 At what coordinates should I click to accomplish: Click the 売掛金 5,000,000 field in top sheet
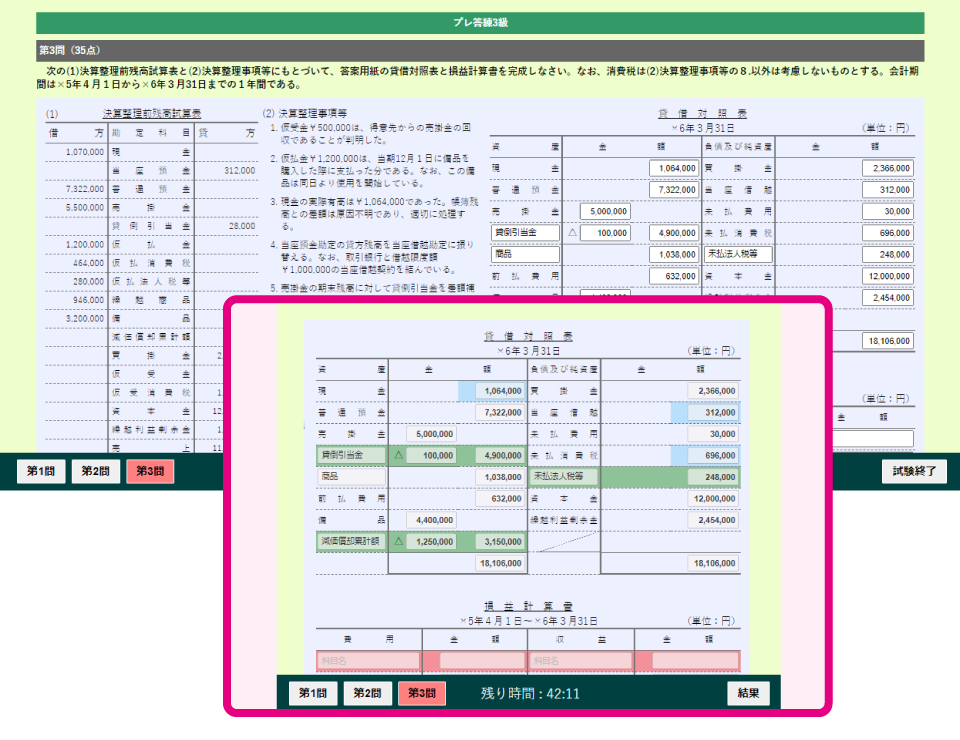(x=605, y=211)
